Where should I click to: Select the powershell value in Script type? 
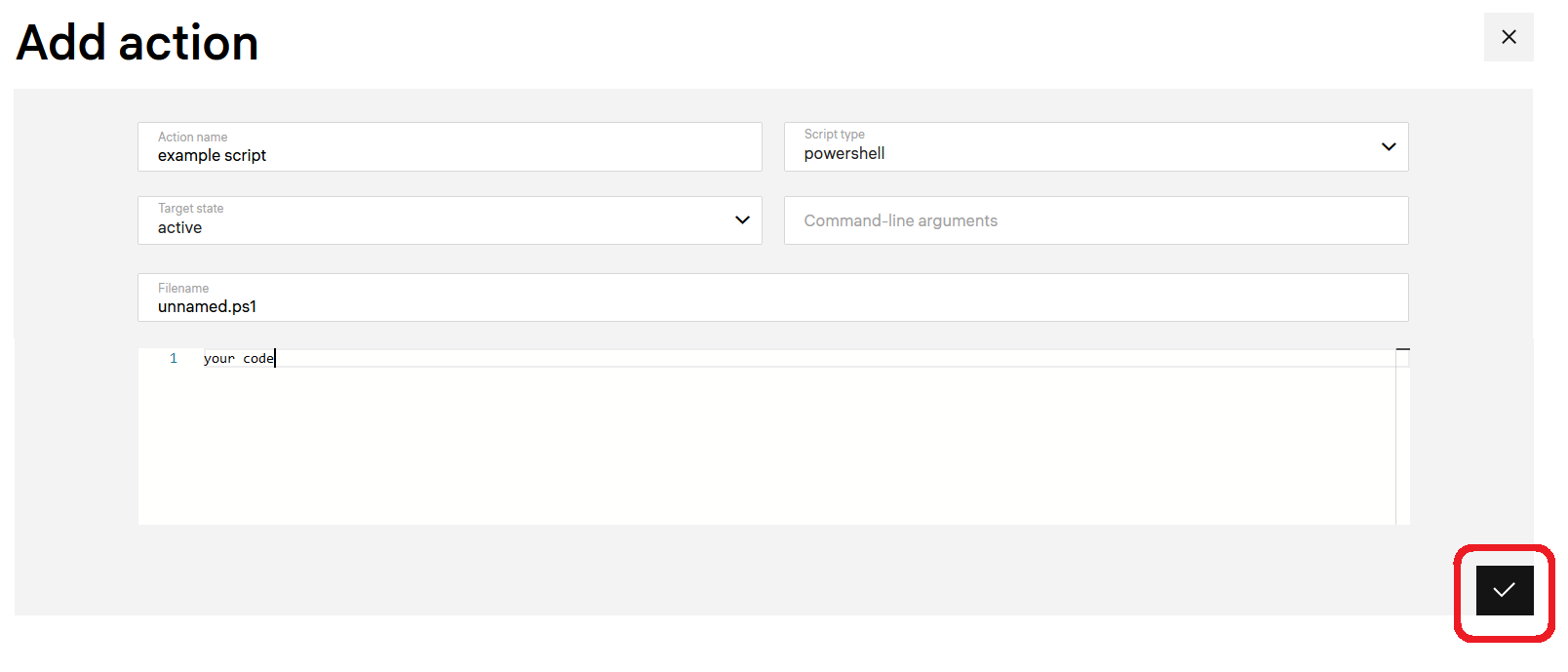844,154
